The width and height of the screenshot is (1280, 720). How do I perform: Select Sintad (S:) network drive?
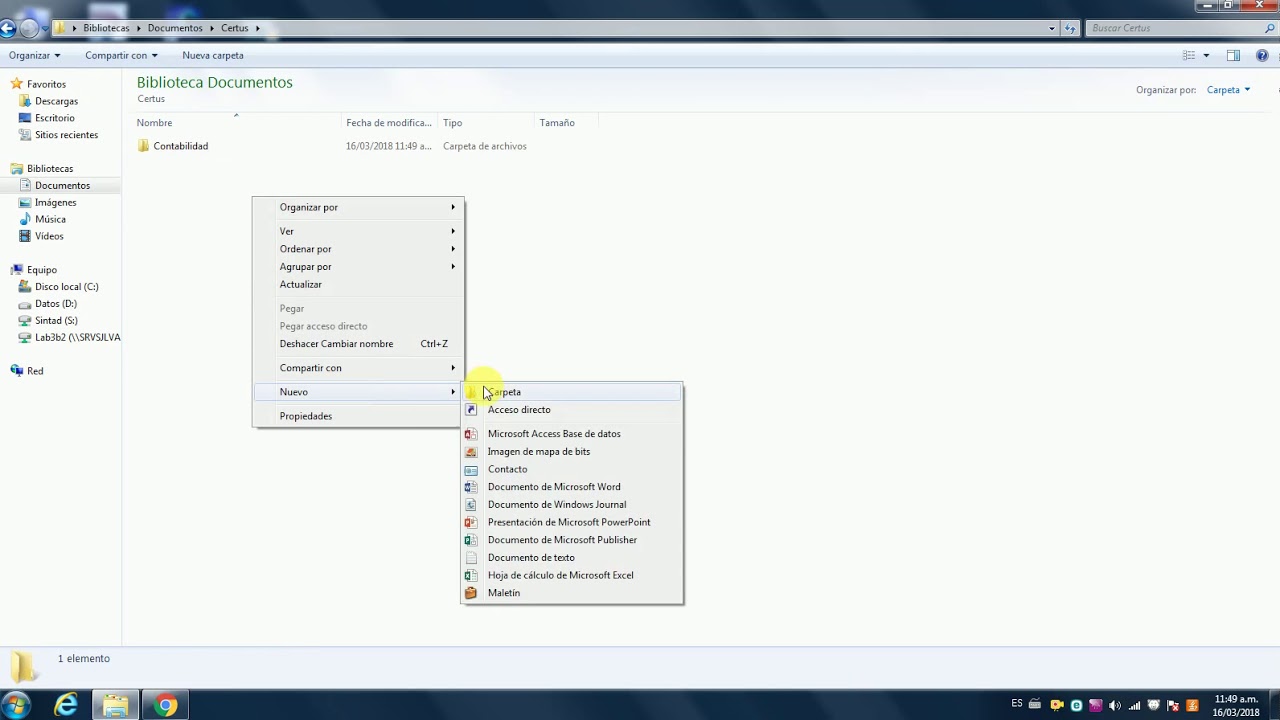click(56, 321)
